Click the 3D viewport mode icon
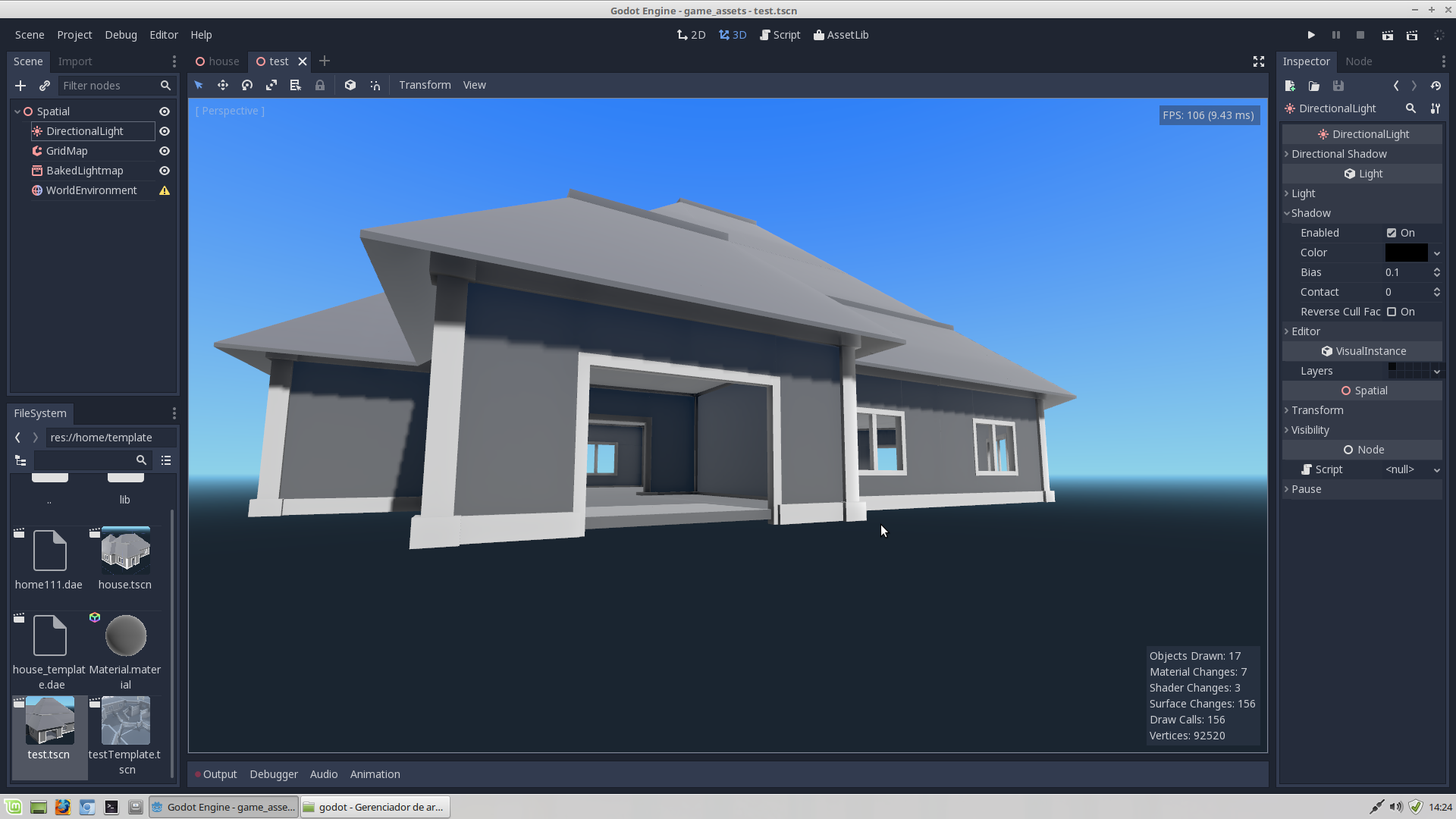Image resolution: width=1456 pixels, height=819 pixels. click(732, 34)
